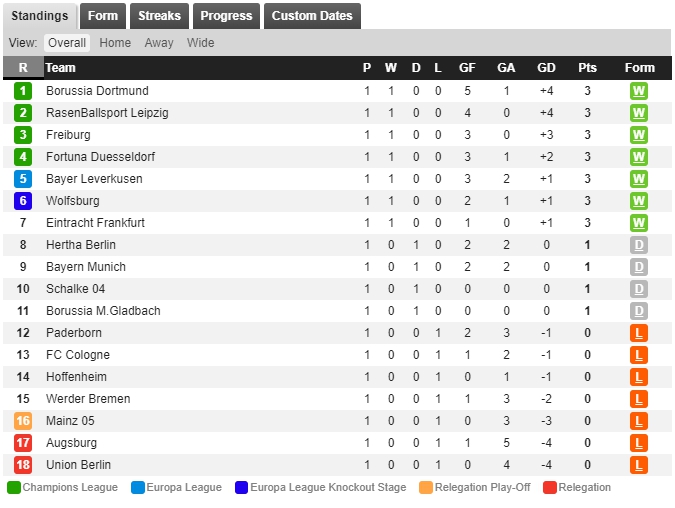Click Bayern Munich's D form icon
Image resolution: width=675 pixels, height=508 pixels.
pos(639,267)
